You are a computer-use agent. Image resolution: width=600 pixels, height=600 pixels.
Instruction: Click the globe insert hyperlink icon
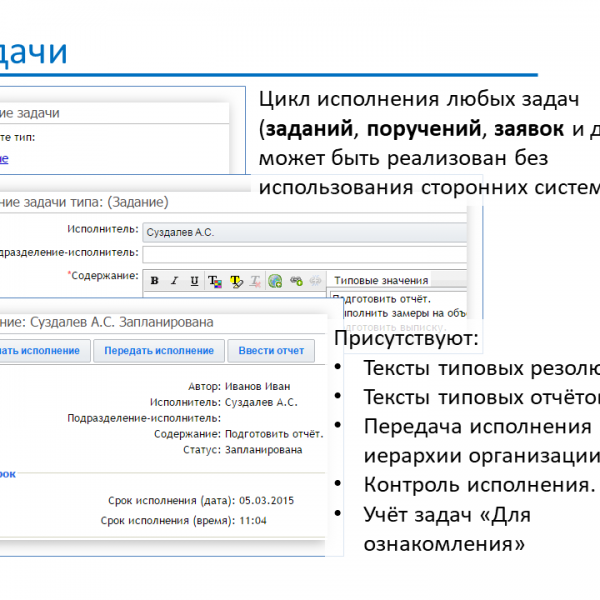click(x=275, y=281)
